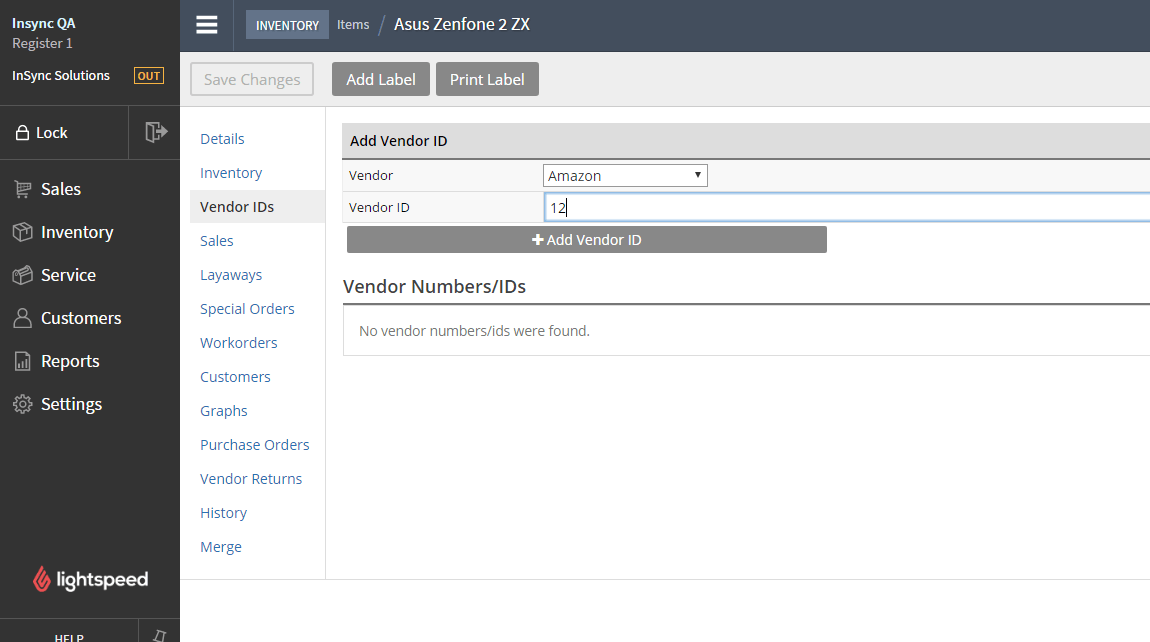Click the 'No vendor numbers/ids were found' message

[474, 331]
